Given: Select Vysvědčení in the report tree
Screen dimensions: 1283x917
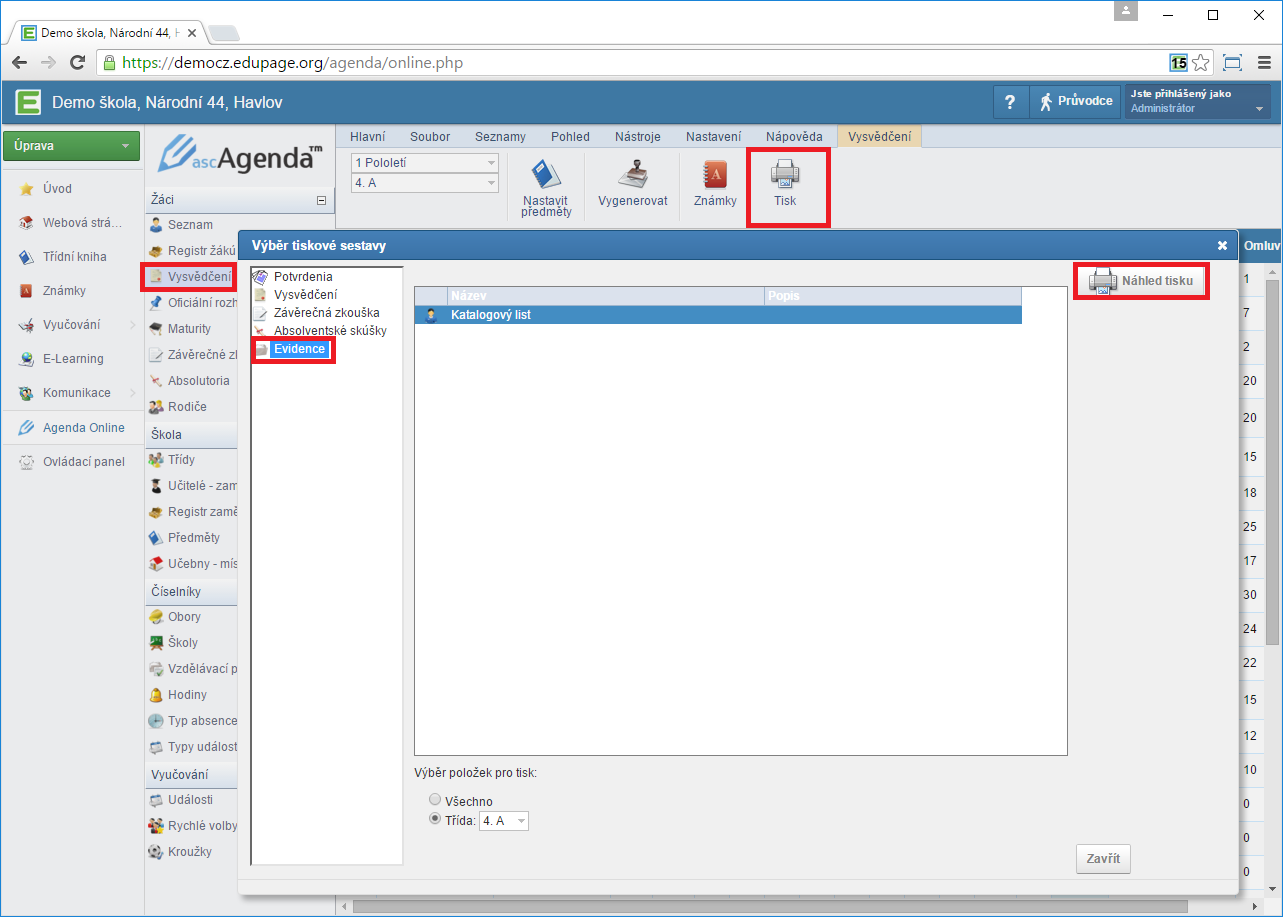Looking at the screenshot, I should point(305,295).
